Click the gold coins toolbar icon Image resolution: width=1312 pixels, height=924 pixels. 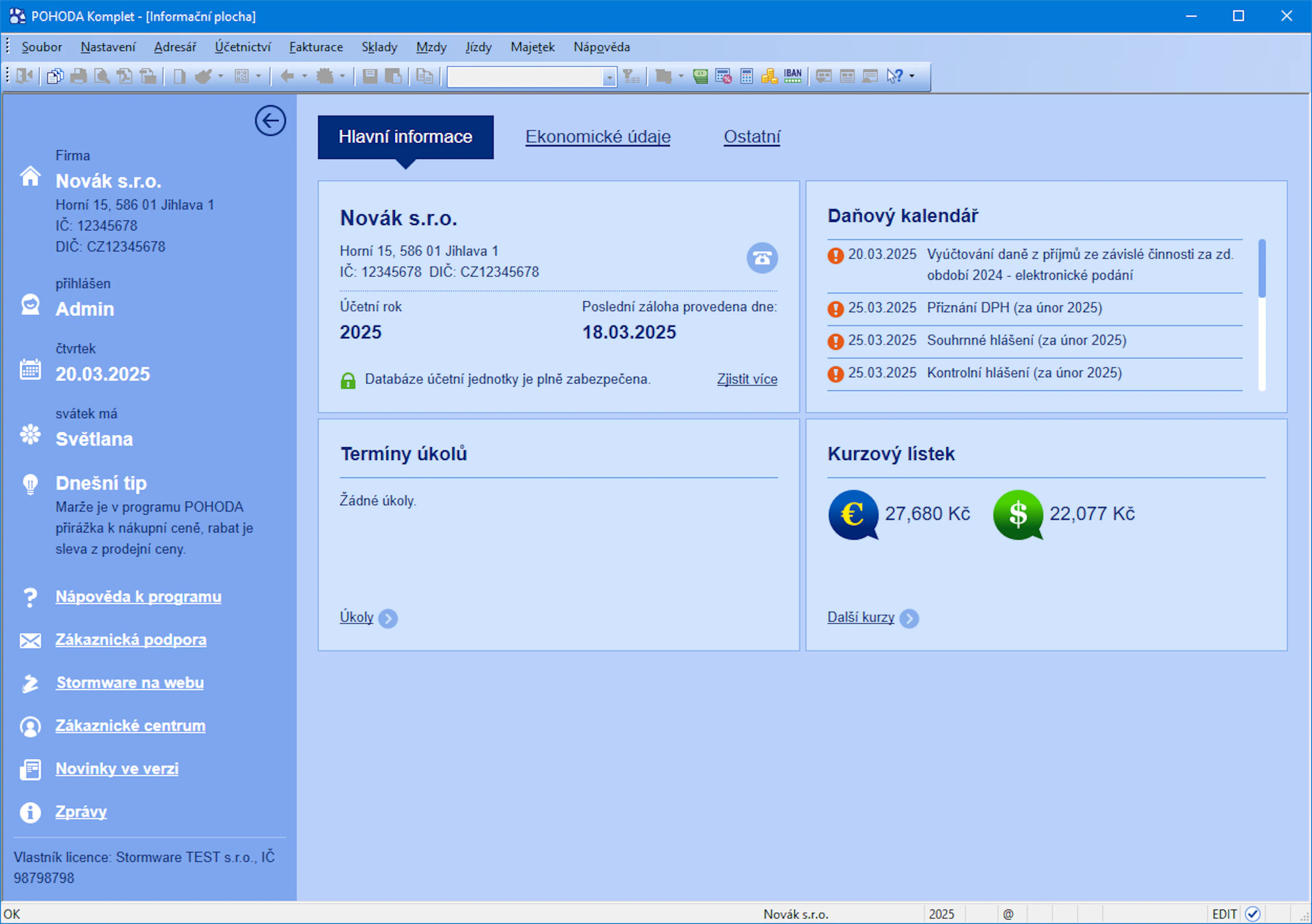(x=769, y=76)
